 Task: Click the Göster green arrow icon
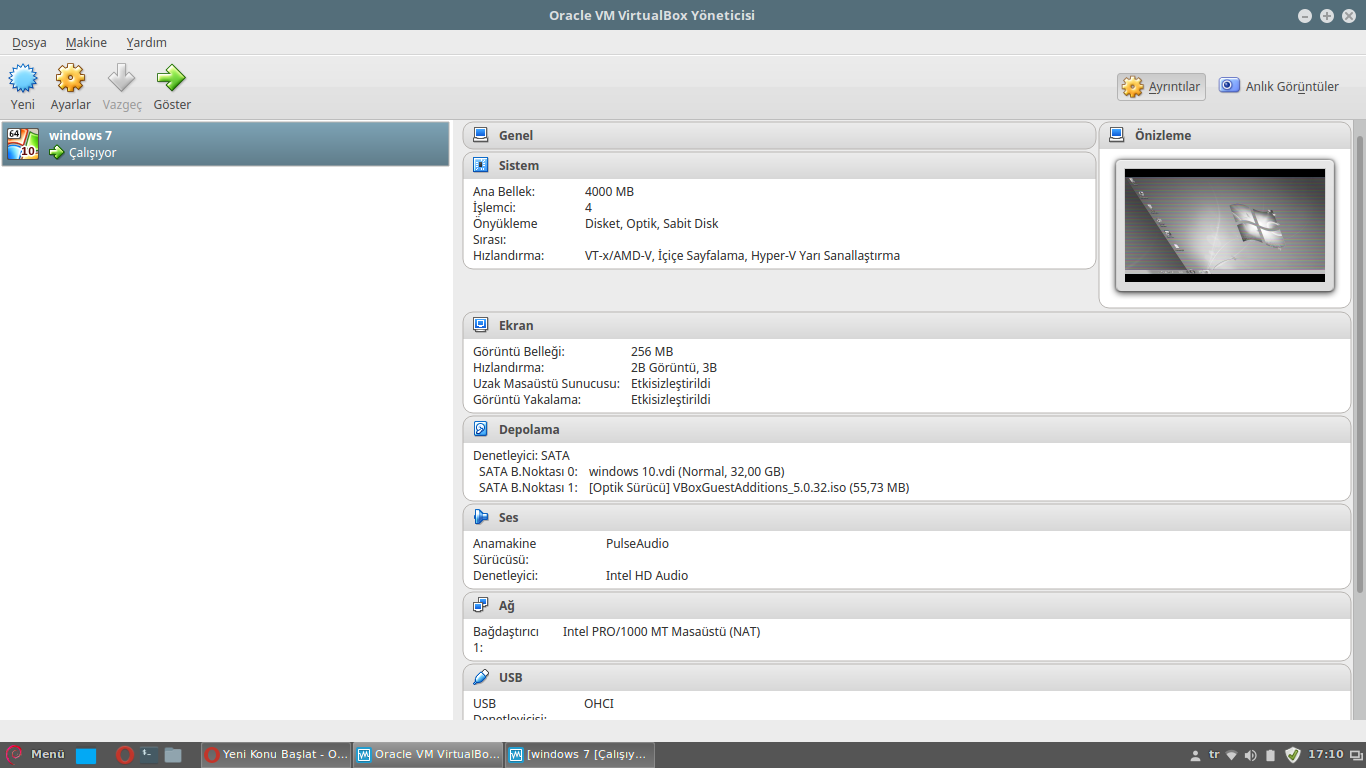(x=171, y=78)
